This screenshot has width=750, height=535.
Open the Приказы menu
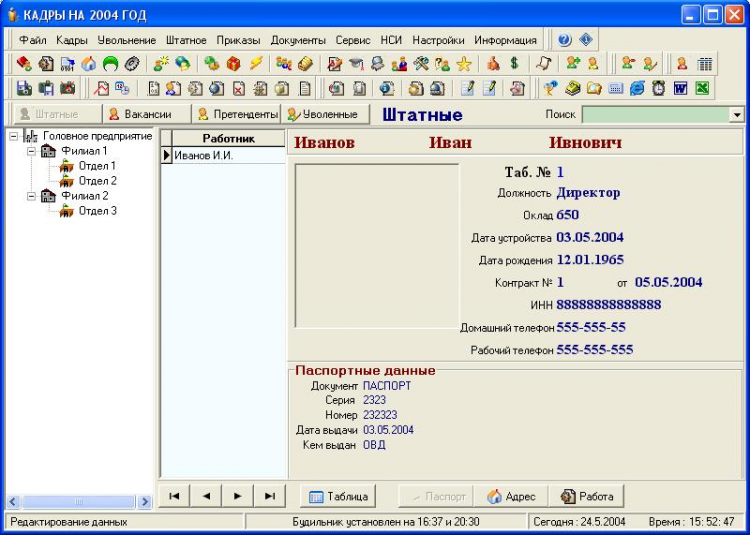pos(238,40)
